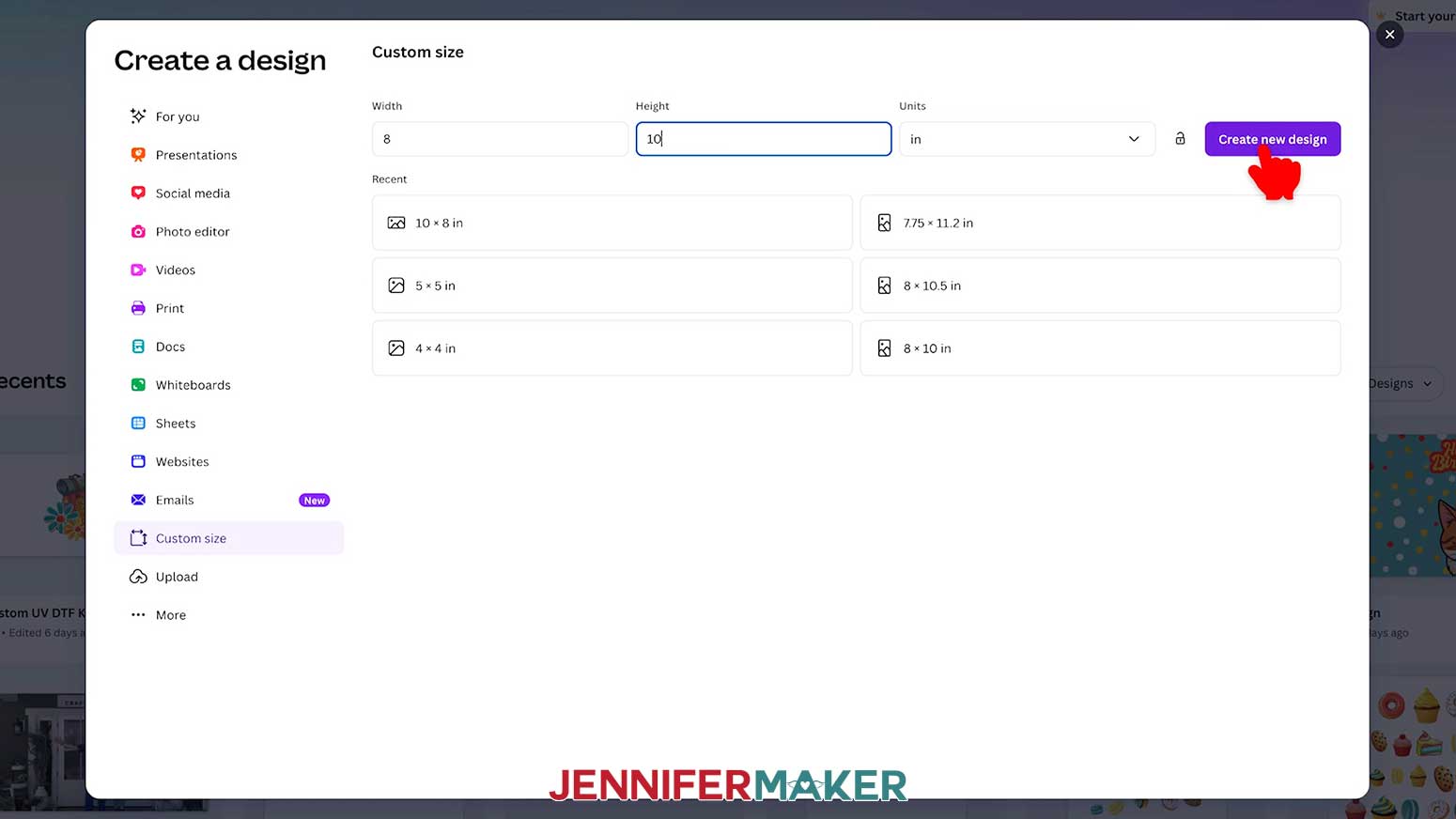Screen dimensions: 1456x819
Task: Open the Sheets category
Action: [228, 424]
